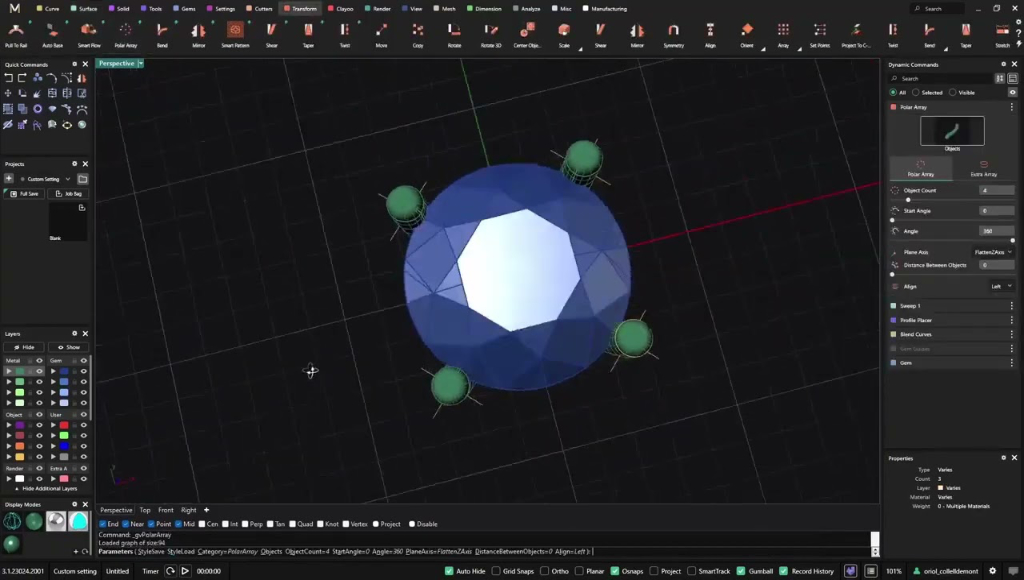Click the Hide button in Layers panel
Screen dimensions: 1024x580
tap(24, 347)
